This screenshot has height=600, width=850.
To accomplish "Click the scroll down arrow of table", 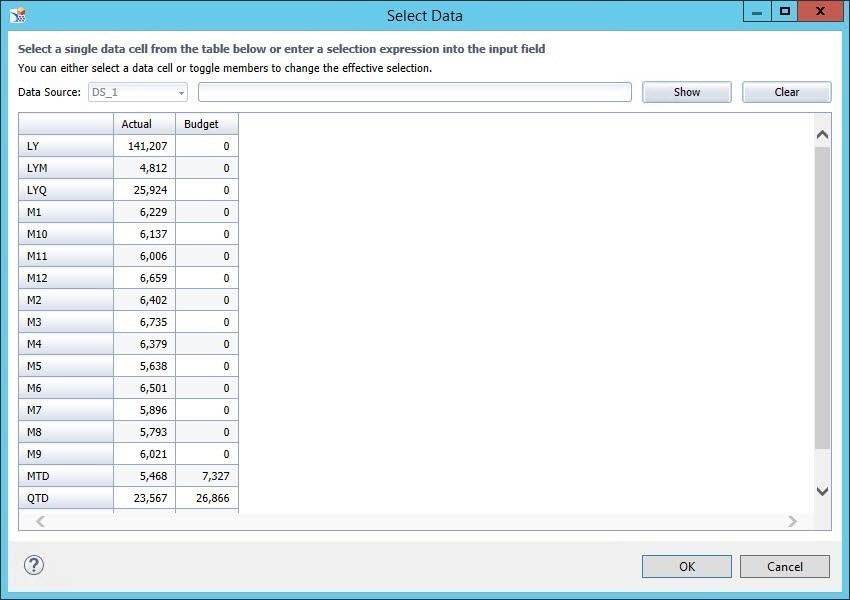I will (822, 491).
